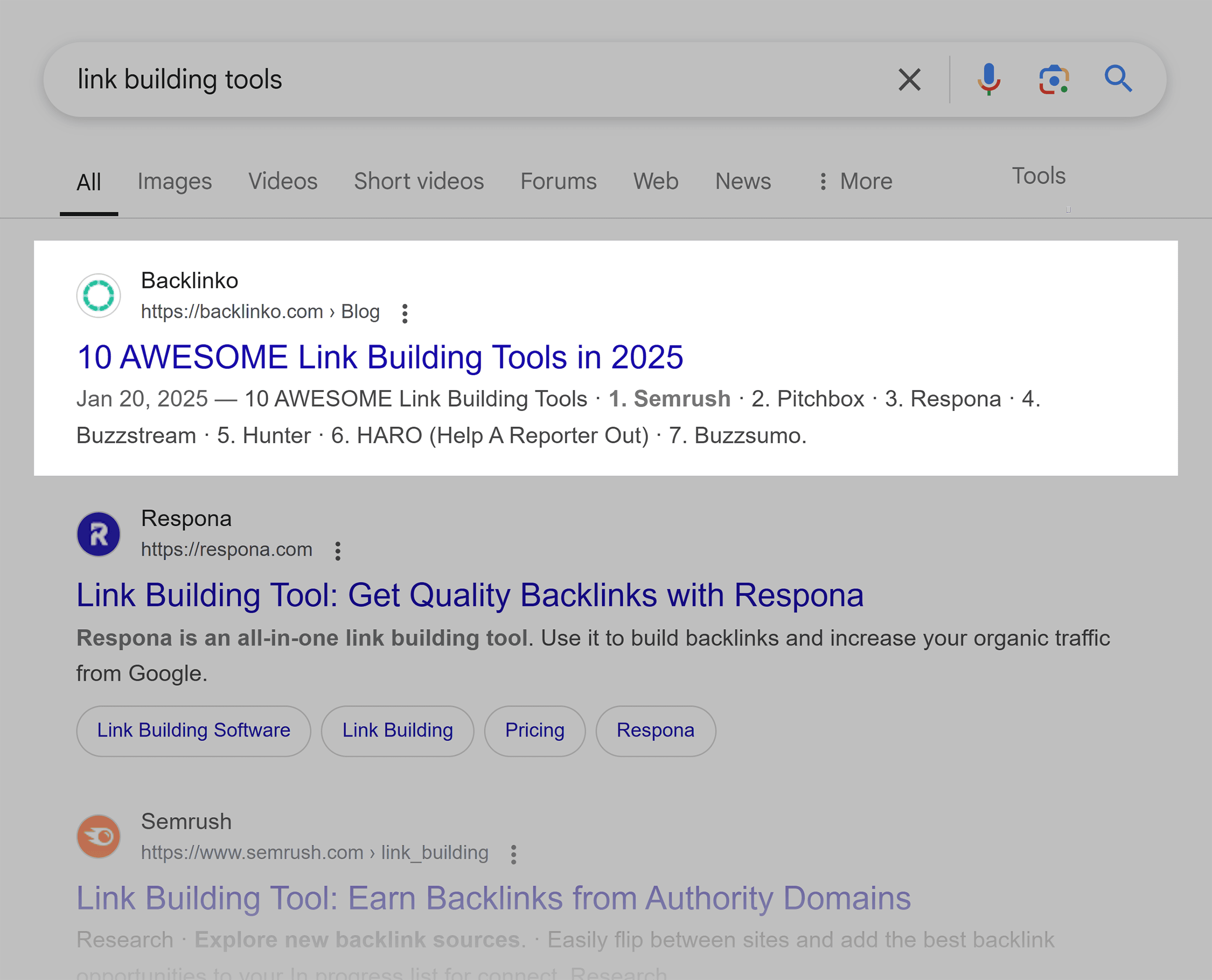Open the search Tools options

(x=1039, y=176)
